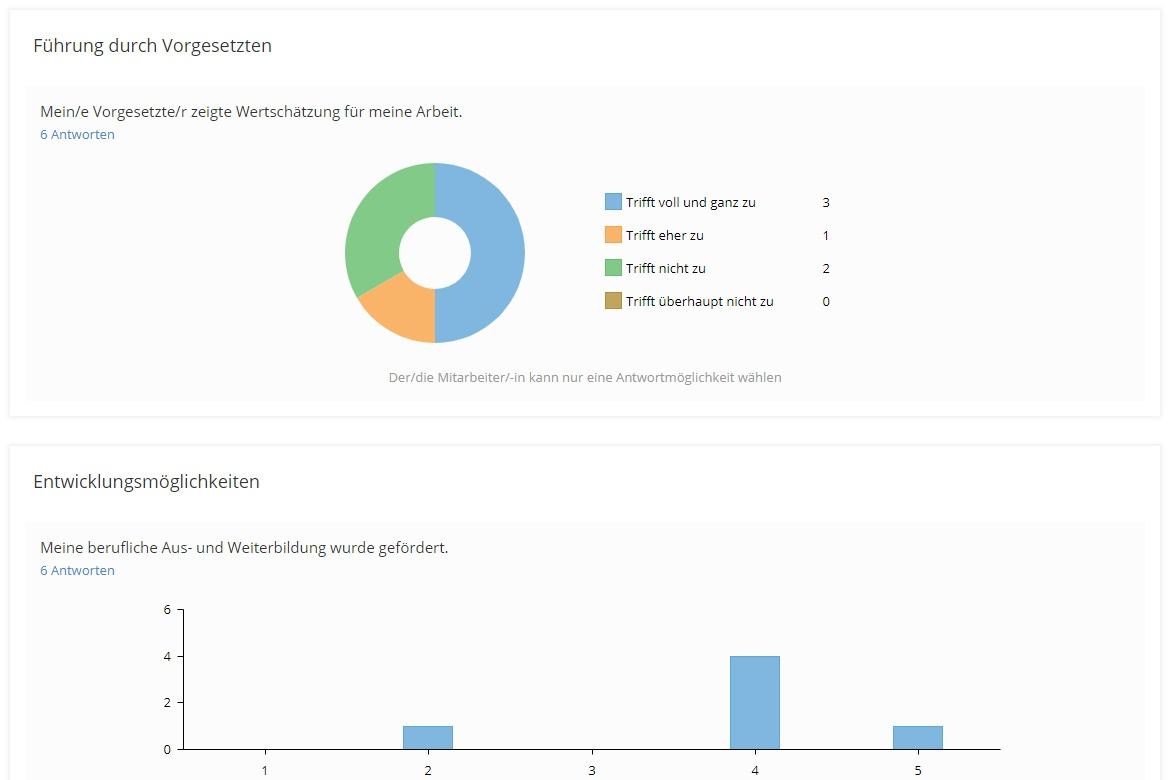Select the 'Trifft überhaupt nicht zu' legend label
Screen dimensions: 1170x780
pos(699,301)
